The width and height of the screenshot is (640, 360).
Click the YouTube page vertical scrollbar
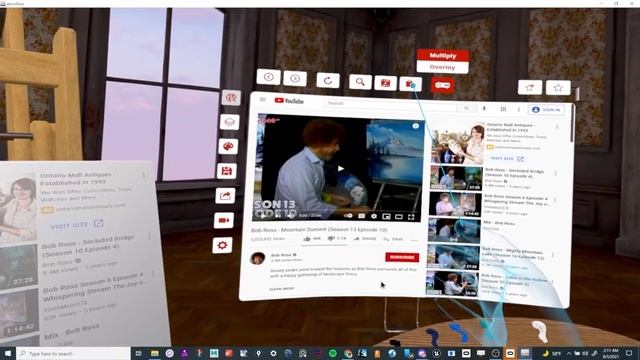(572, 123)
